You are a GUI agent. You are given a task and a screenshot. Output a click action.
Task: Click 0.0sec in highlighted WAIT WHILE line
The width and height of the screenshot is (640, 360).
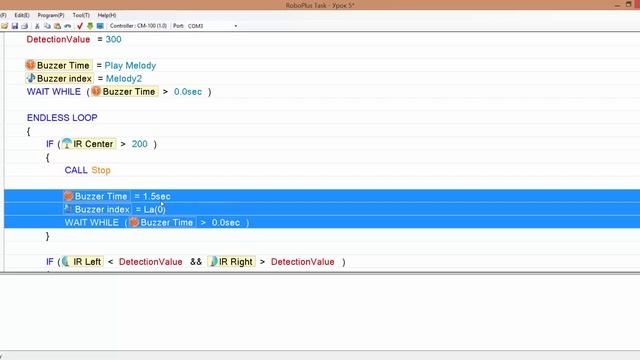click(226, 222)
